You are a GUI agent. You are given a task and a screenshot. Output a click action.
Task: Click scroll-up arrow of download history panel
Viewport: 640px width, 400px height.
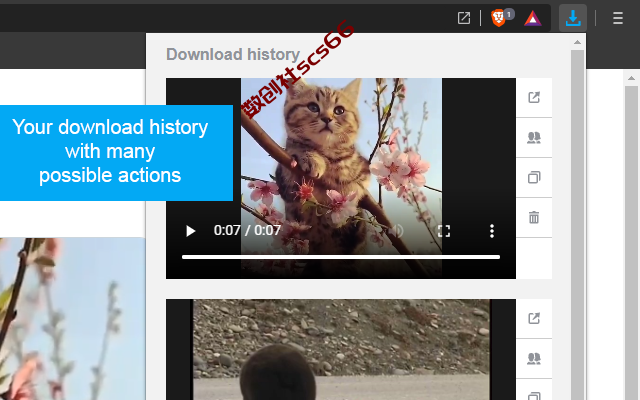(577, 42)
